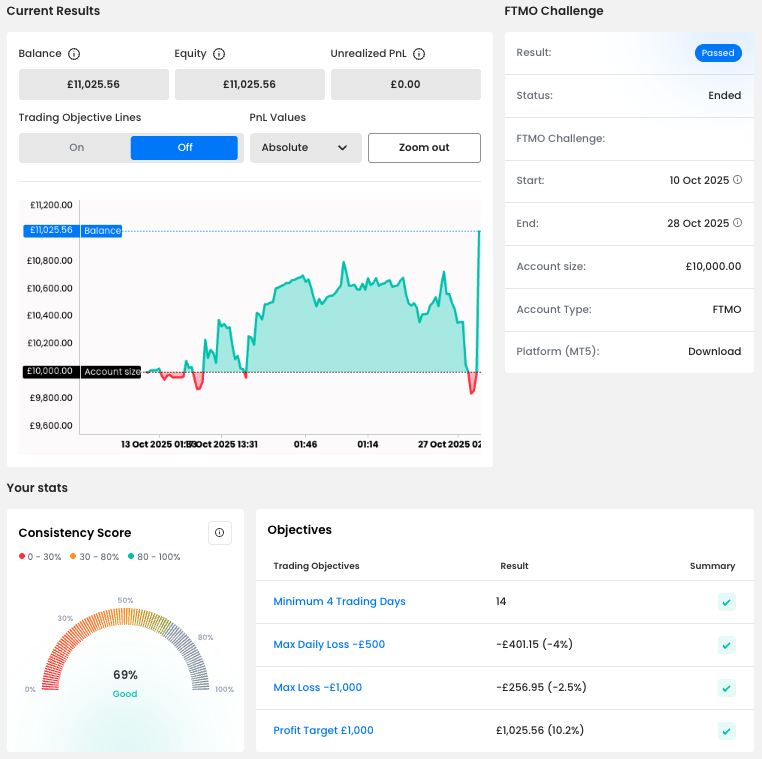Click the Profit Target summary checkmark icon
The width and height of the screenshot is (762, 759).
coord(727,731)
